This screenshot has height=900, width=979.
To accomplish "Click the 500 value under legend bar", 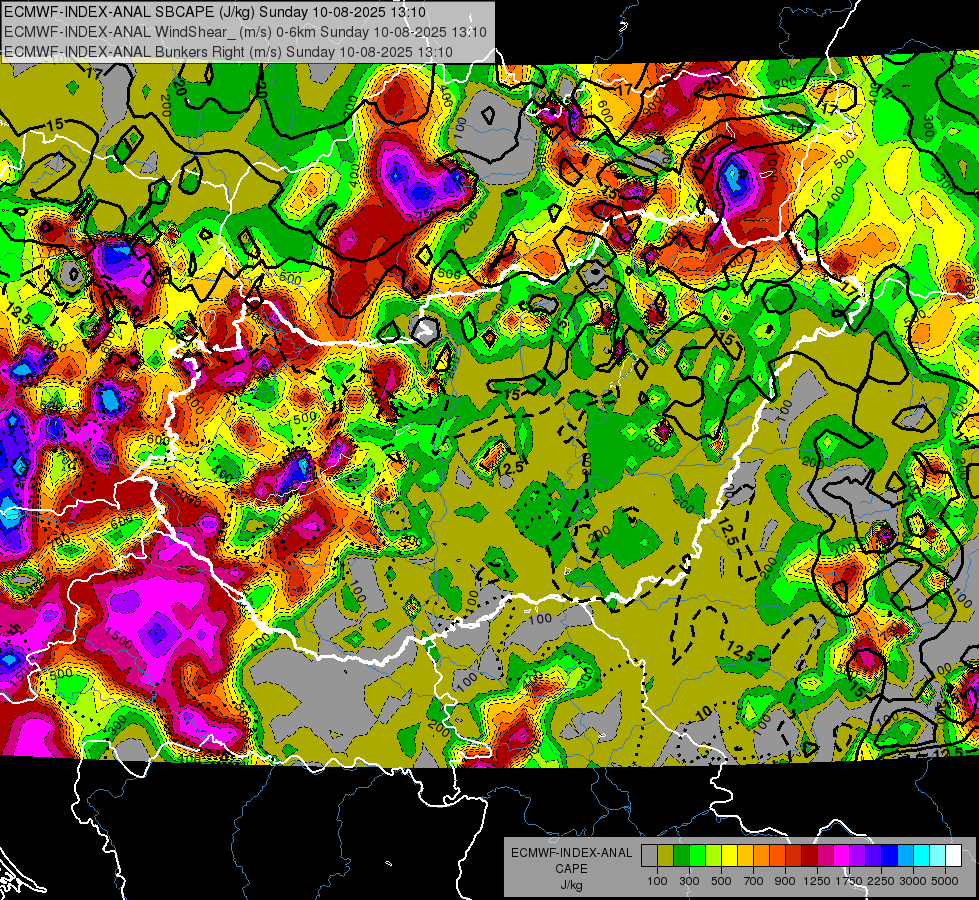I will pyautogui.click(x=722, y=881).
